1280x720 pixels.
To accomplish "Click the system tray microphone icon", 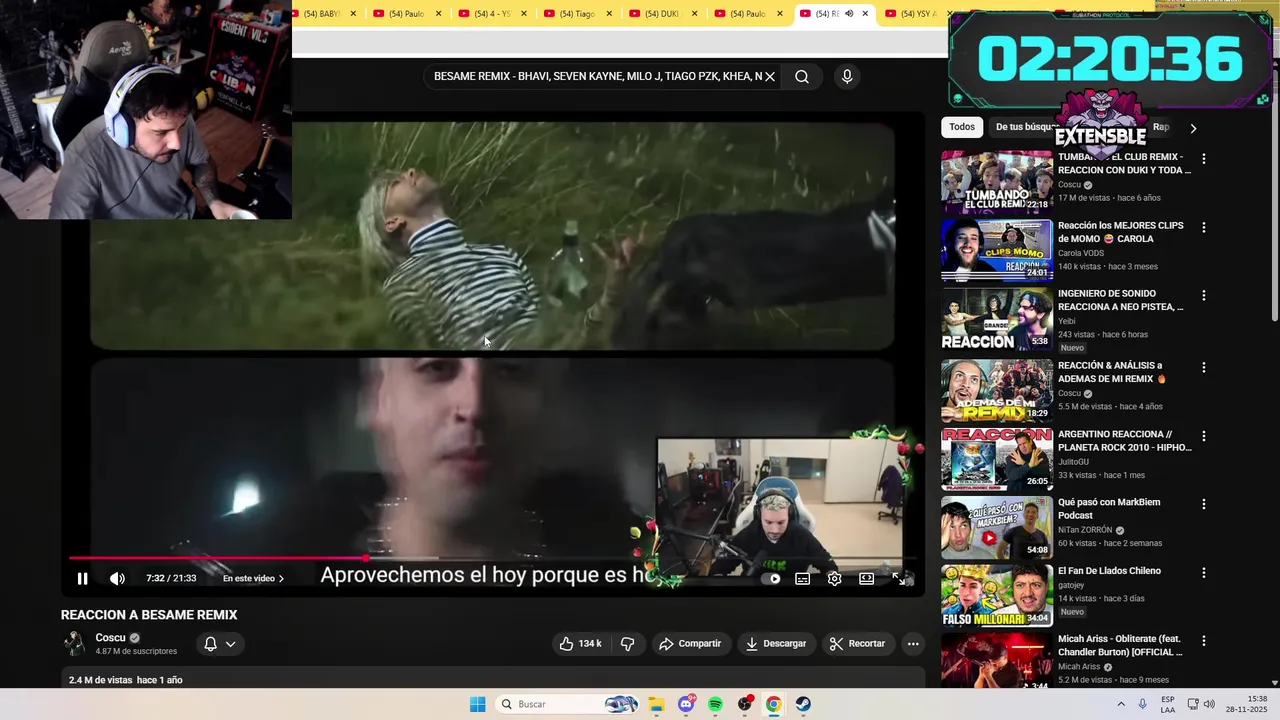I will (1143, 704).
